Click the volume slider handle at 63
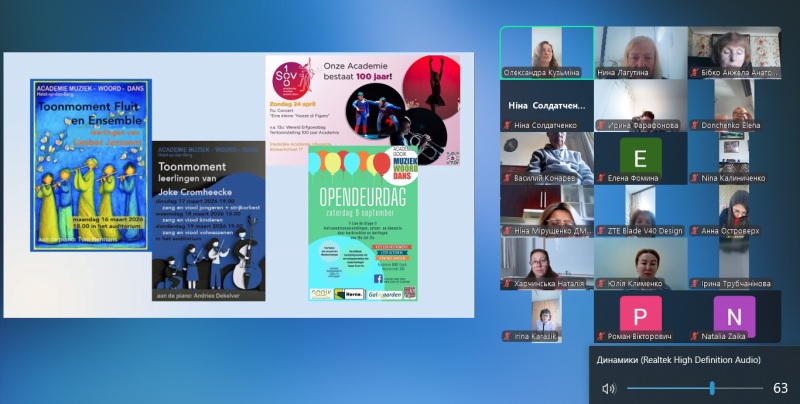 click(x=712, y=388)
